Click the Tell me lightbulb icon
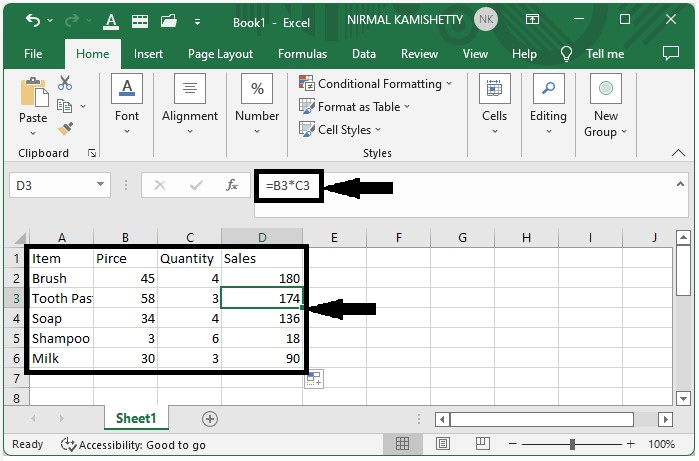The height and width of the screenshot is (461, 699). tap(567, 54)
